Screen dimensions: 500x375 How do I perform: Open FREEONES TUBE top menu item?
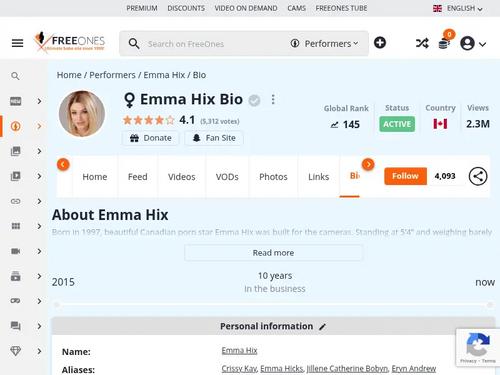tap(341, 8)
